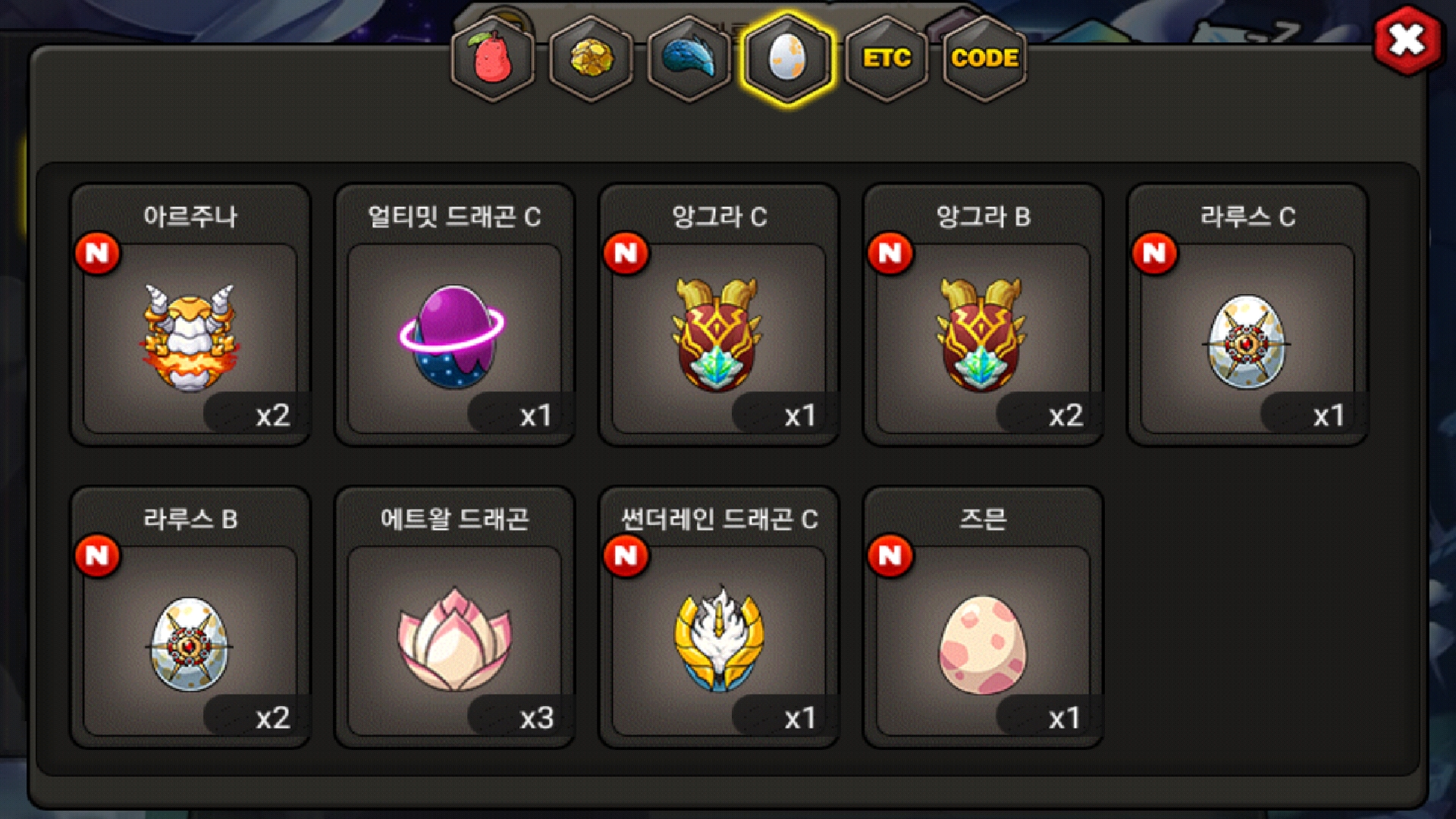Click the N badge on 즈믄
The width and height of the screenshot is (1456, 819).
(x=890, y=556)
